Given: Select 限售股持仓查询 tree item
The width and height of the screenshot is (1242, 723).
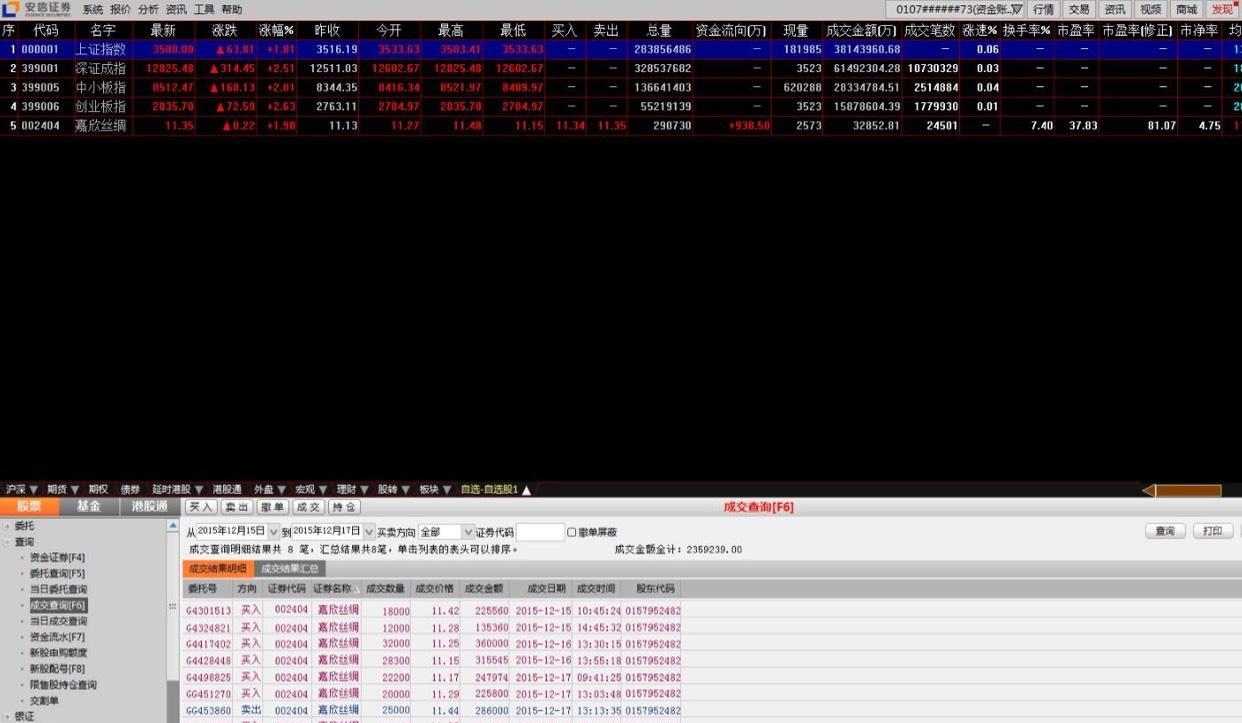Looking at the screenshot, I should click(x=63, y=685).
